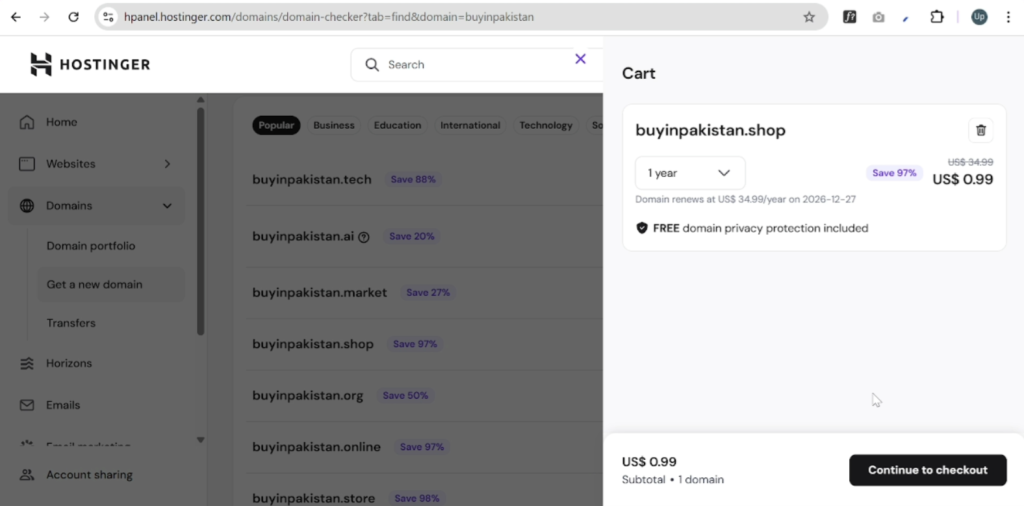This screenshot has width=1024, height=506.
Task: Reload the page in browser
Action: 73,17
